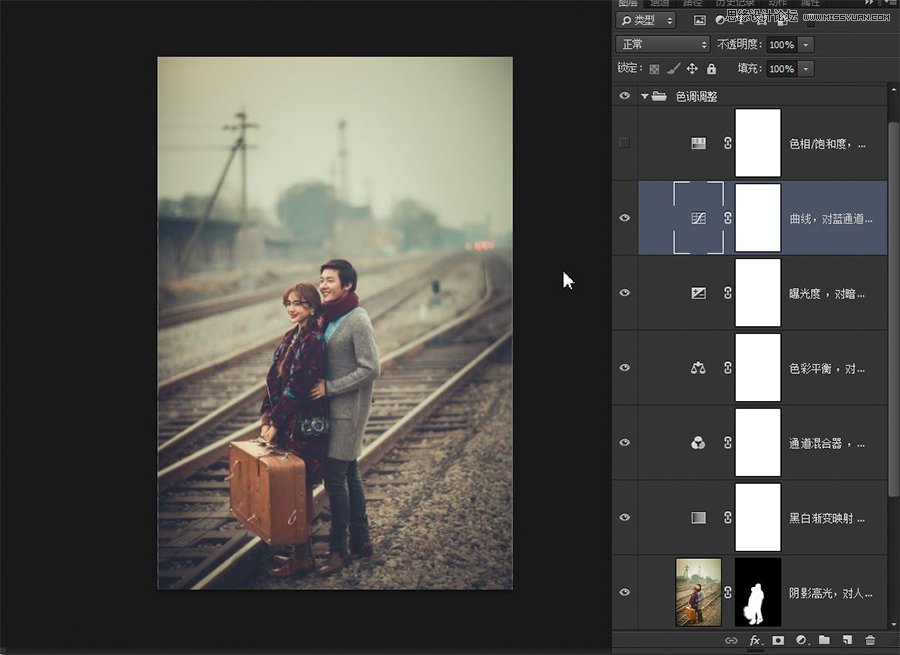
Task: Open the 不透明度 opacity slider arrow
Action: (x=806, y=44)
